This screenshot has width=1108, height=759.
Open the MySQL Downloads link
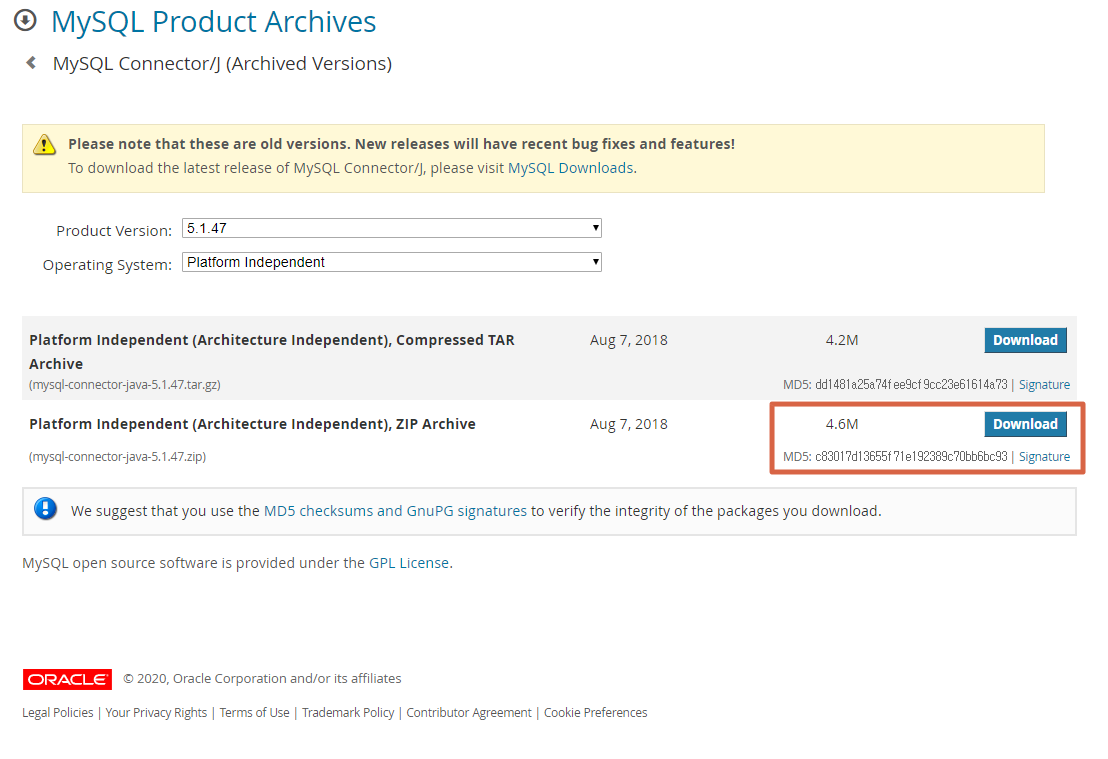coord(570,168)
